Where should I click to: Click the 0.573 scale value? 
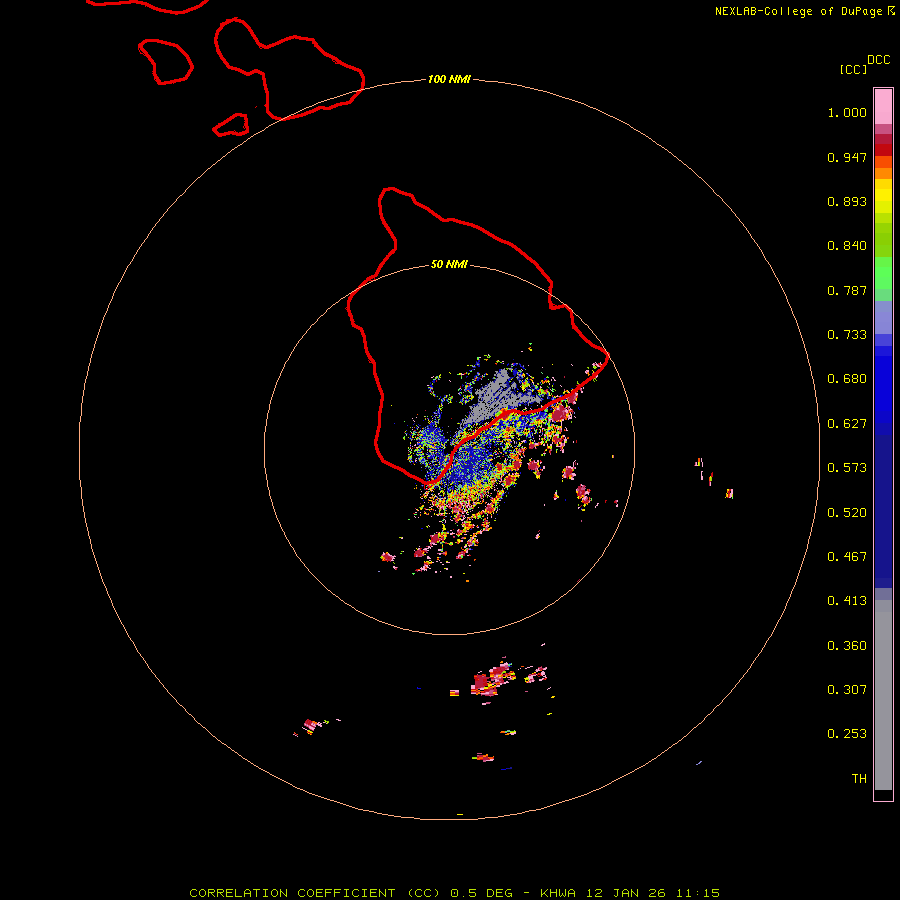pyautogui.click(x=847, y=468)
